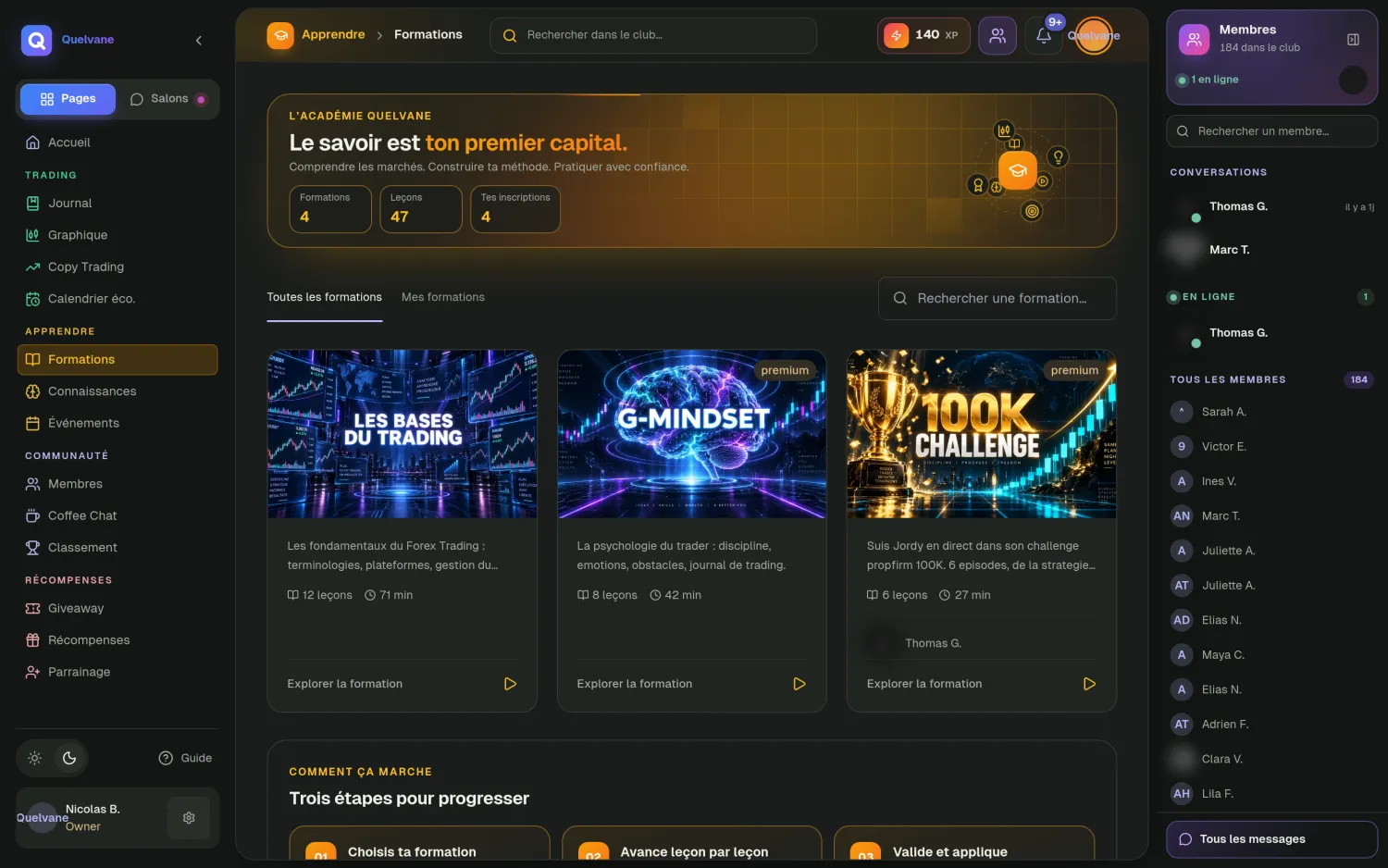Click the Classement trophy icon

point(32,548)
